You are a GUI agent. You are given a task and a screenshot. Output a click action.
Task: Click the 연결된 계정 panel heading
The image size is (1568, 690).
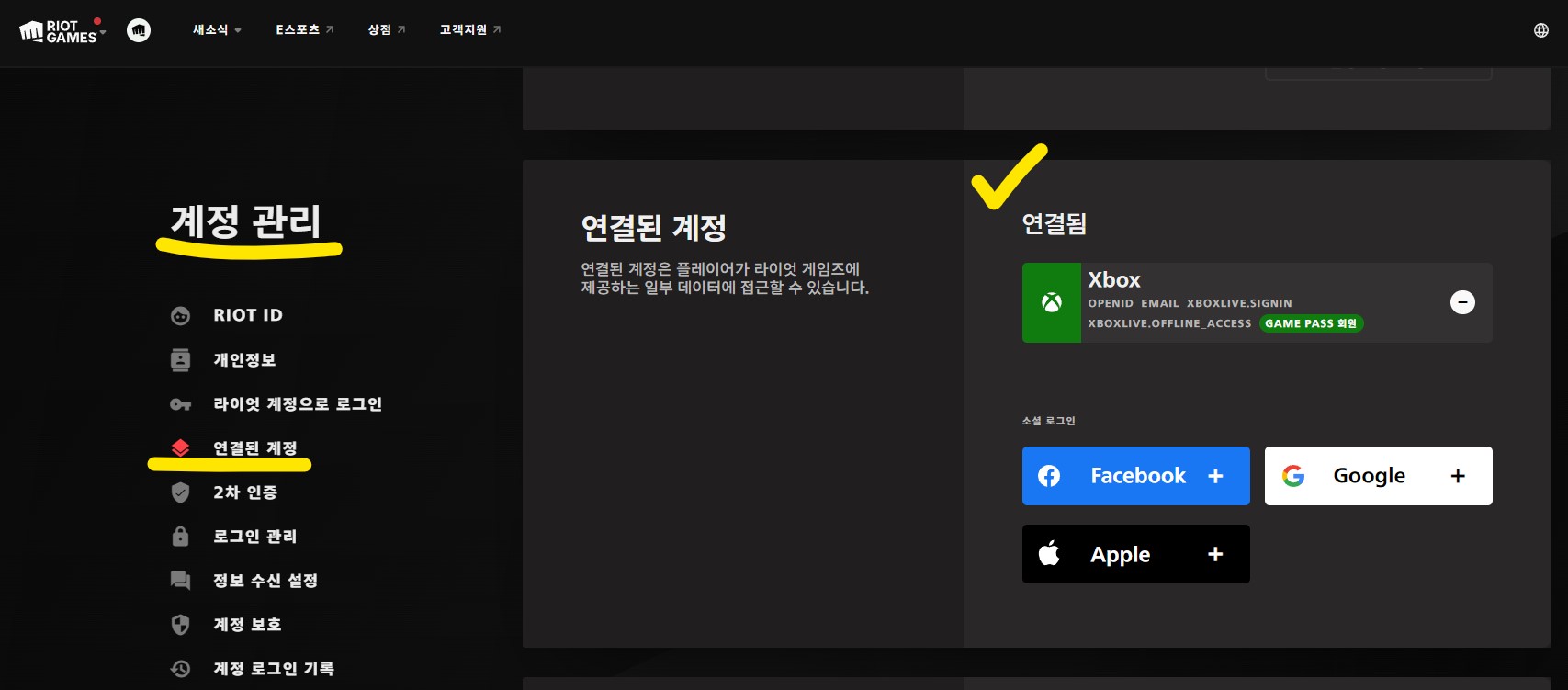(654, 228)
